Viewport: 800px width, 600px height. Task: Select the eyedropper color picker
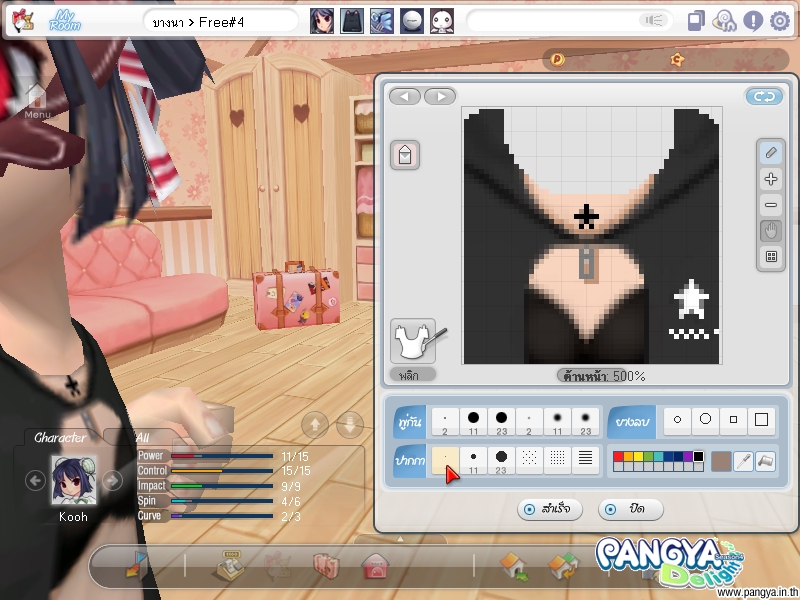(x=743, y=461)
